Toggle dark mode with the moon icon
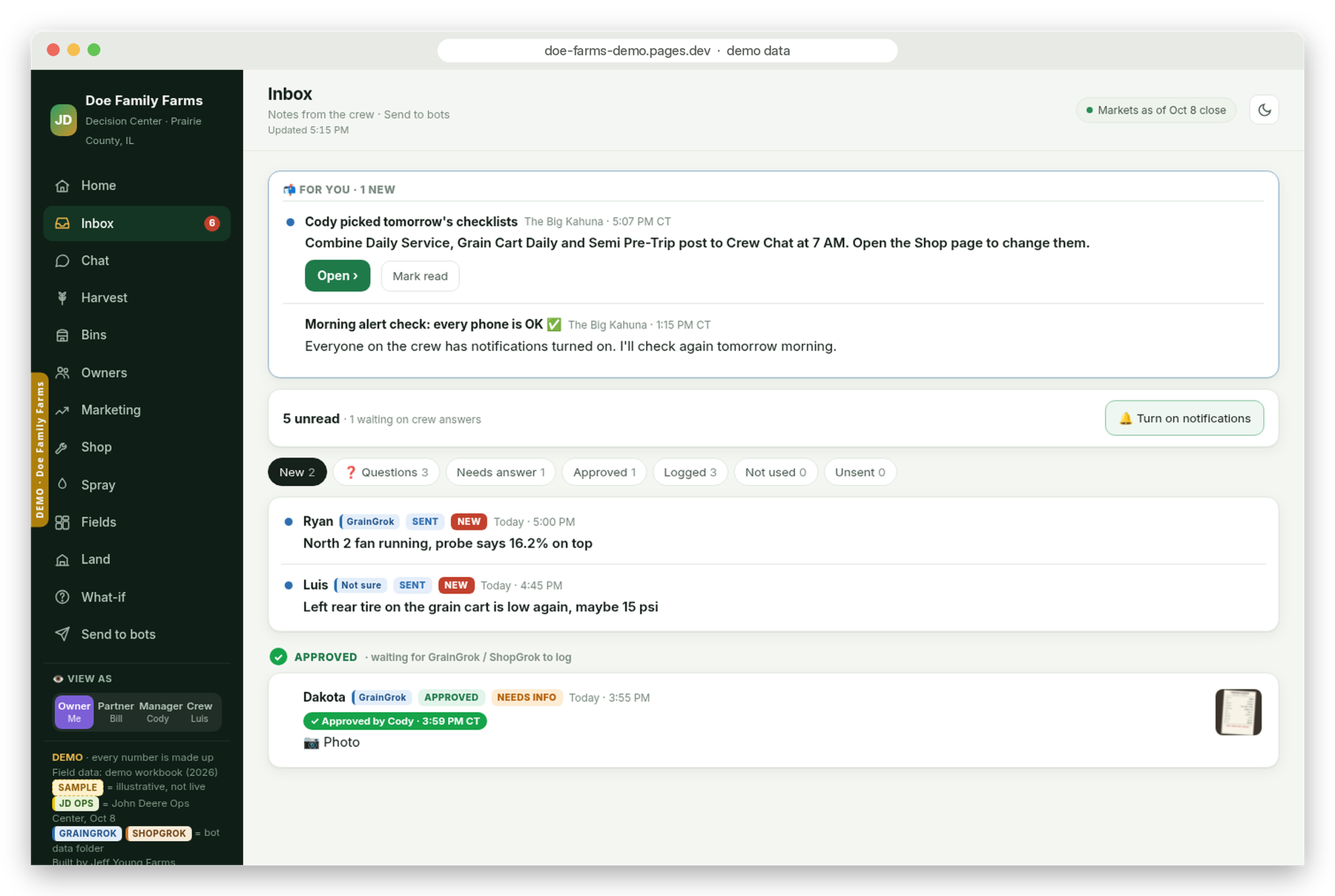1335x896 pixels. coord(1264,110)
